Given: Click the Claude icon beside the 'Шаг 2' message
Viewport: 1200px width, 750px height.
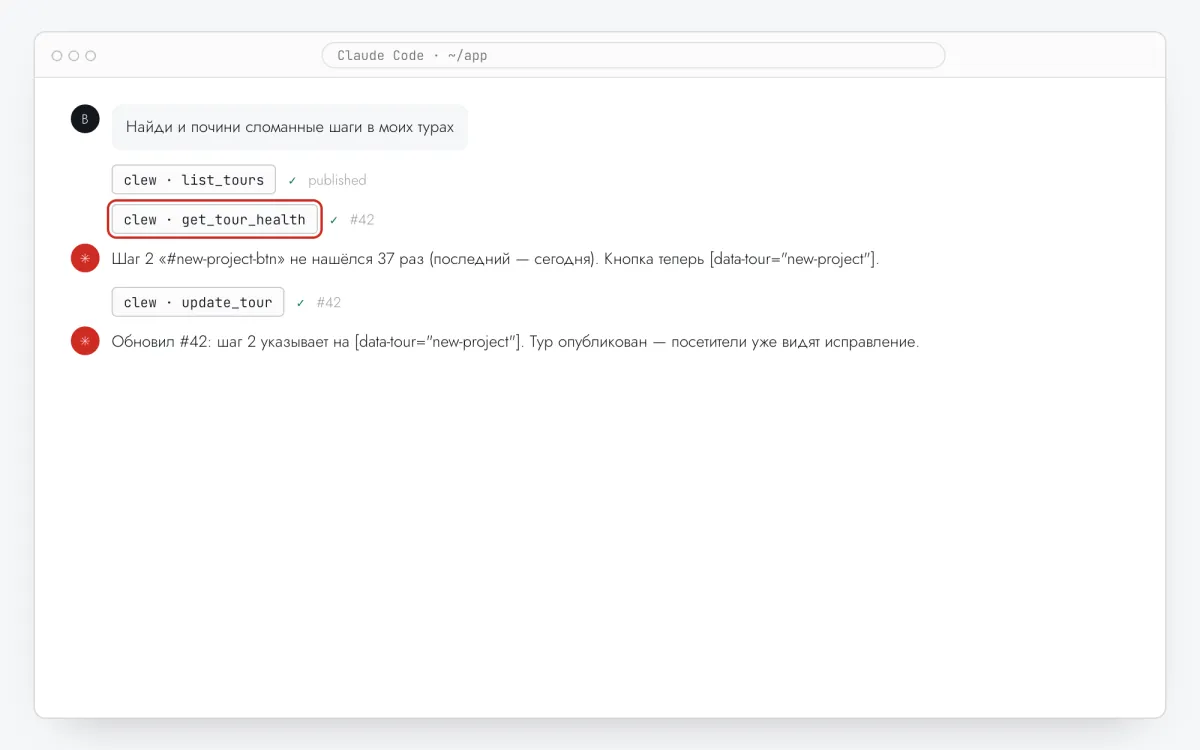Looking at the screenshot, I should tap(85, 259).
